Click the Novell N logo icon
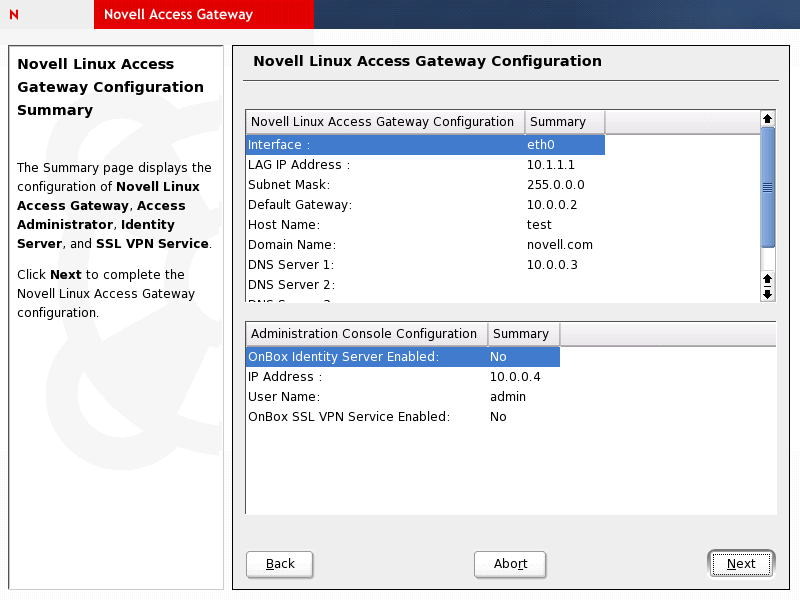Image resolution: width=800 pixels, height=600 pixels. (14, 14)
